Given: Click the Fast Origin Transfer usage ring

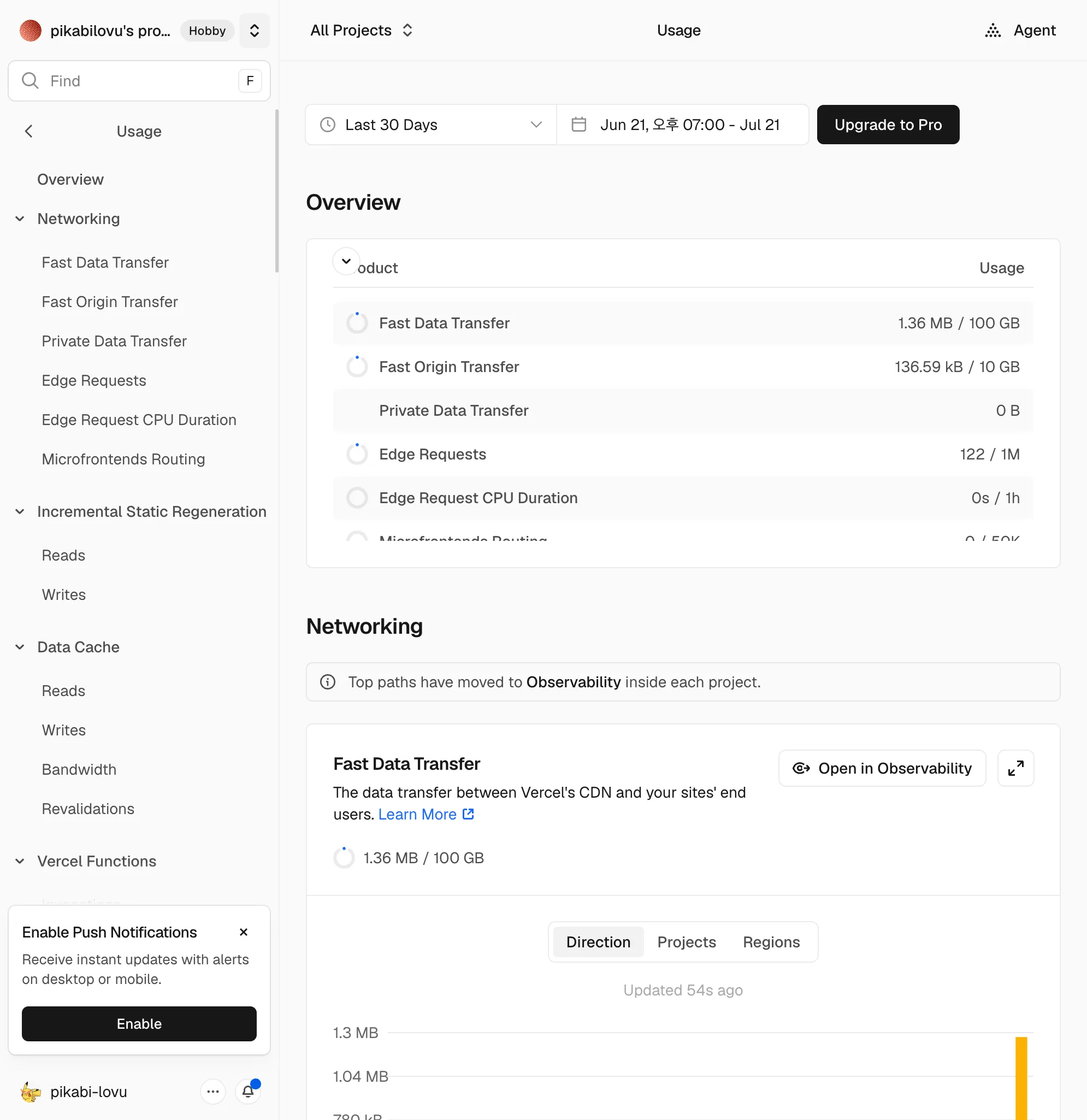Looking at the screenshot, I should 357,367.
